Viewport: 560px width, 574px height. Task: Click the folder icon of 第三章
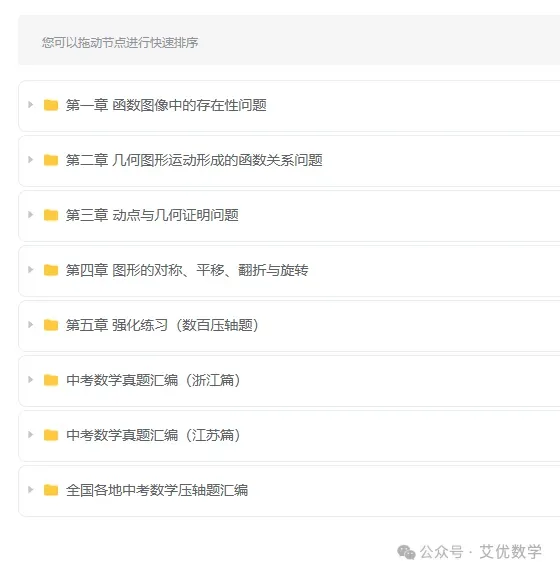coord(51,215)
